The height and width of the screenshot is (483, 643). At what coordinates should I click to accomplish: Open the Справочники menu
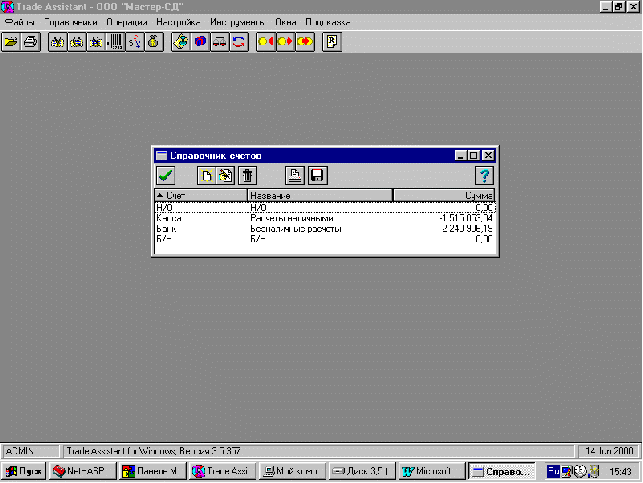click(x=71, y=22)
